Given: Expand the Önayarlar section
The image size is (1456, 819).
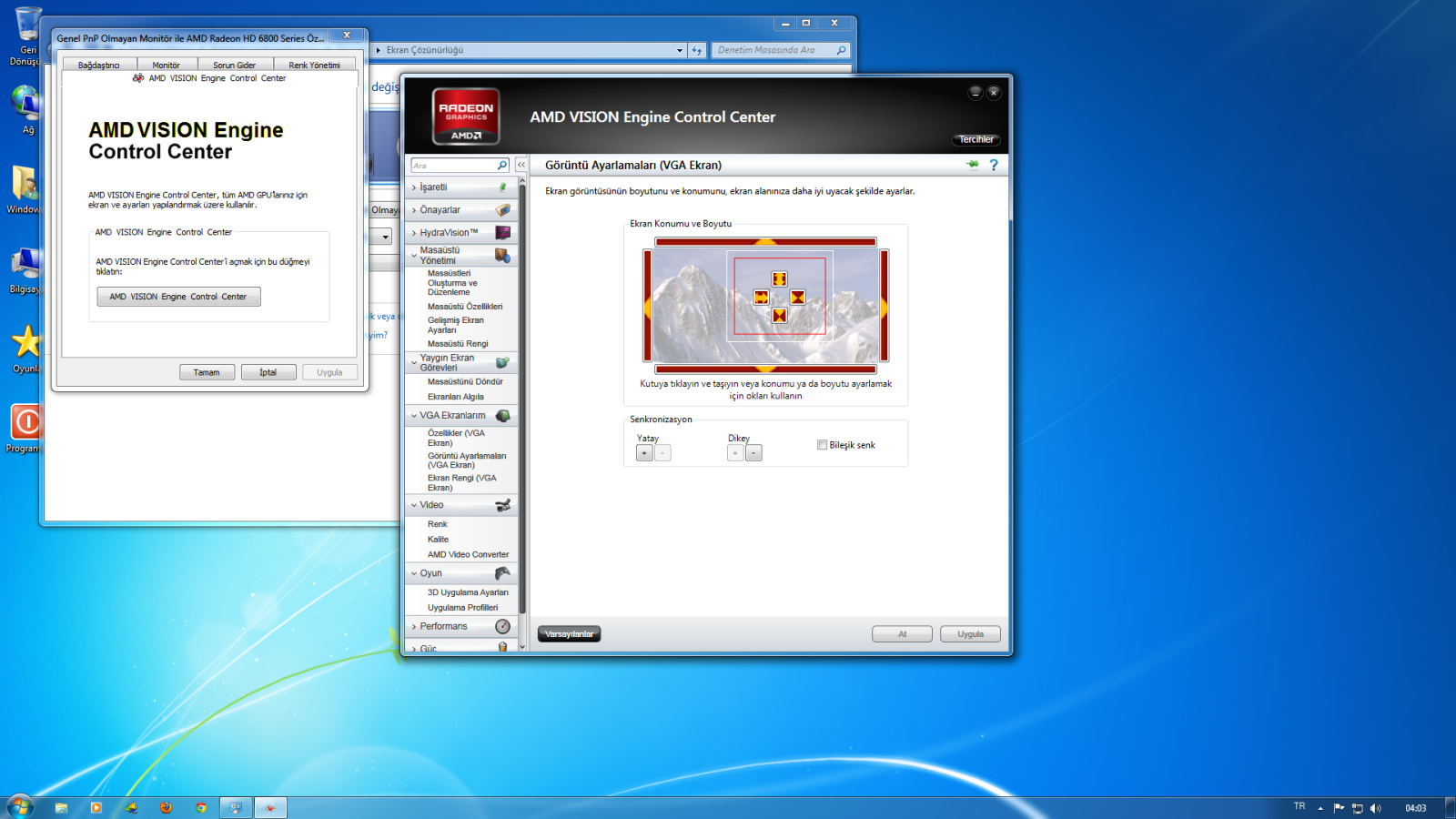Looking at the screenshot, I should click(440, 210).
